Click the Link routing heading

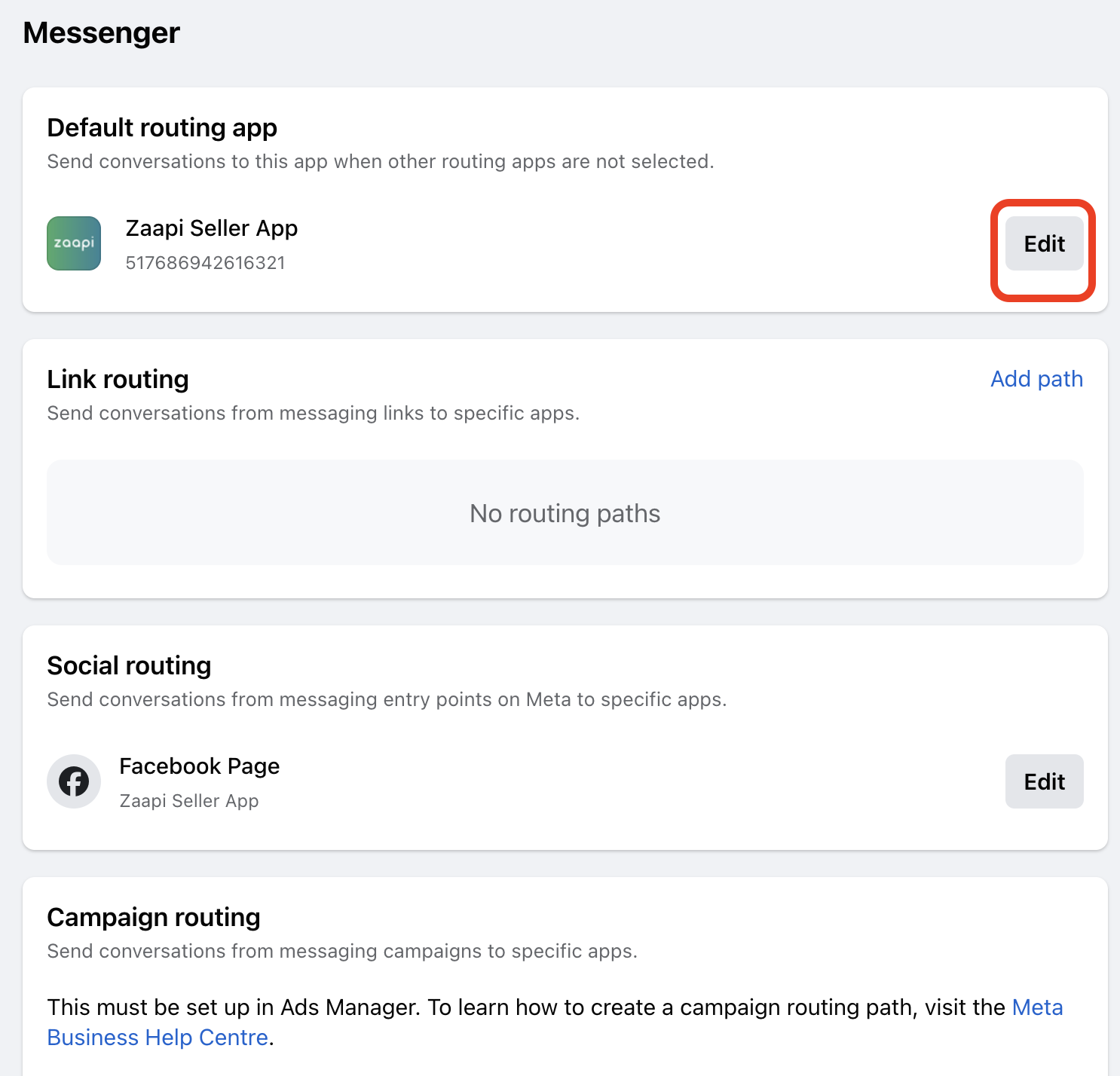tap(118, 380)
